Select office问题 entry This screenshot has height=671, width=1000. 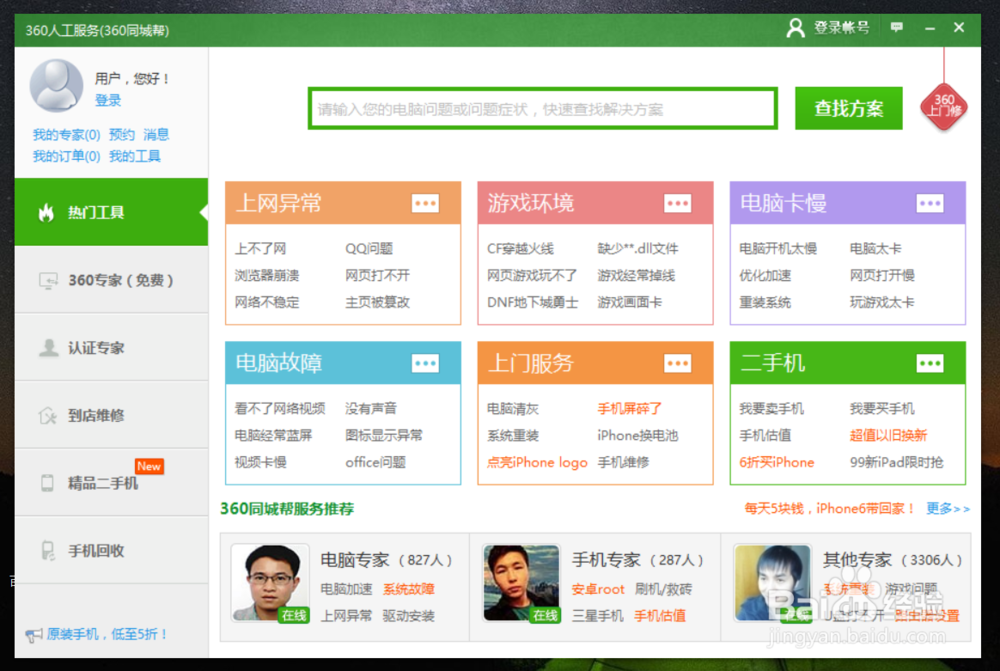click(376, 462)
